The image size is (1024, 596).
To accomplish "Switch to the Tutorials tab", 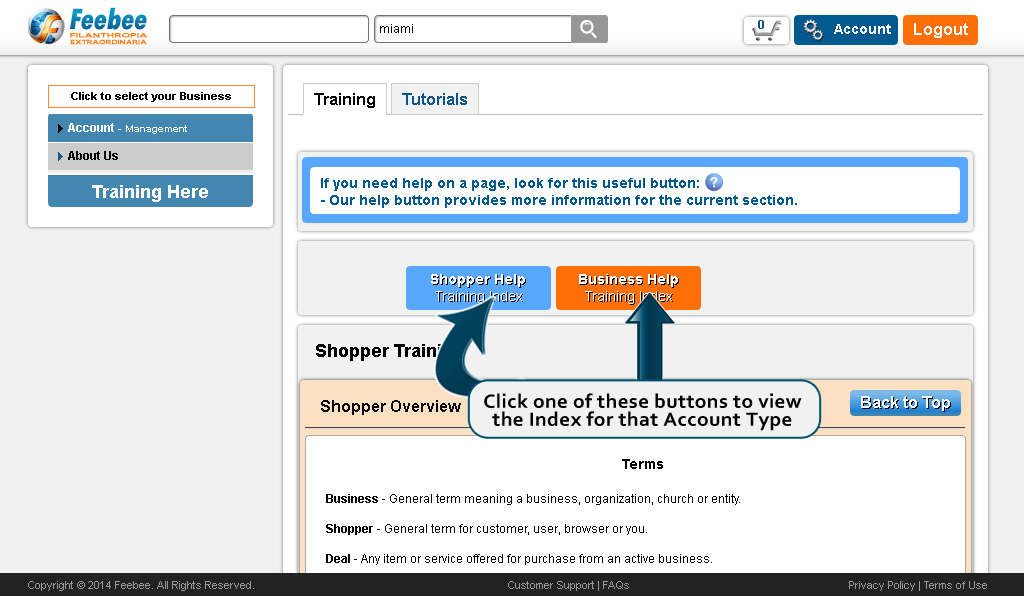I will click(x=433, y=99).
